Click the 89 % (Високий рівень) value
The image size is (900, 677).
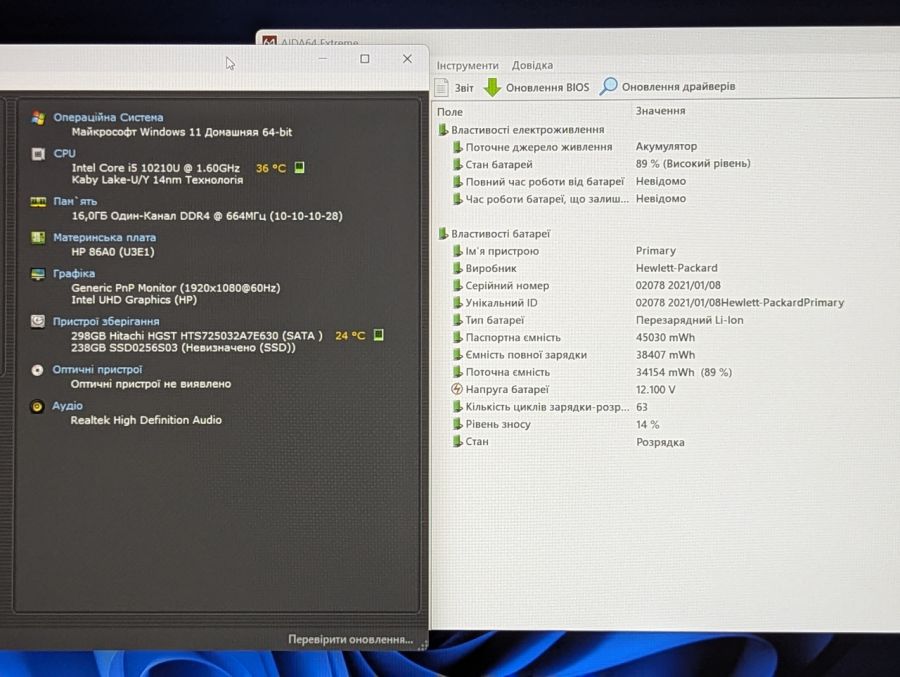tap(693, 164)
